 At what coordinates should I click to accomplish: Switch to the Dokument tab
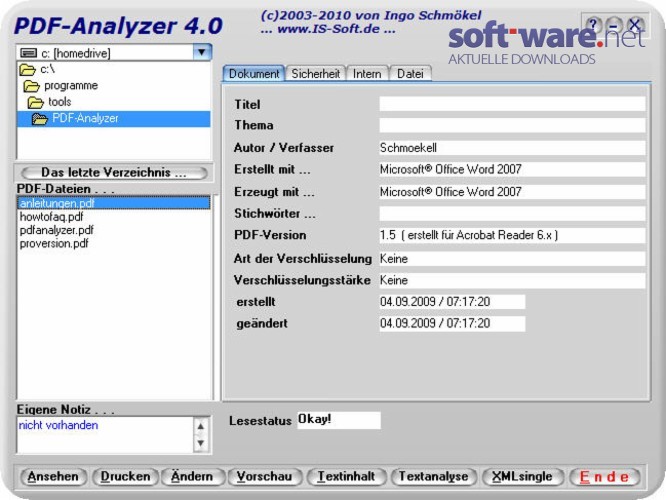click(254, 73)
